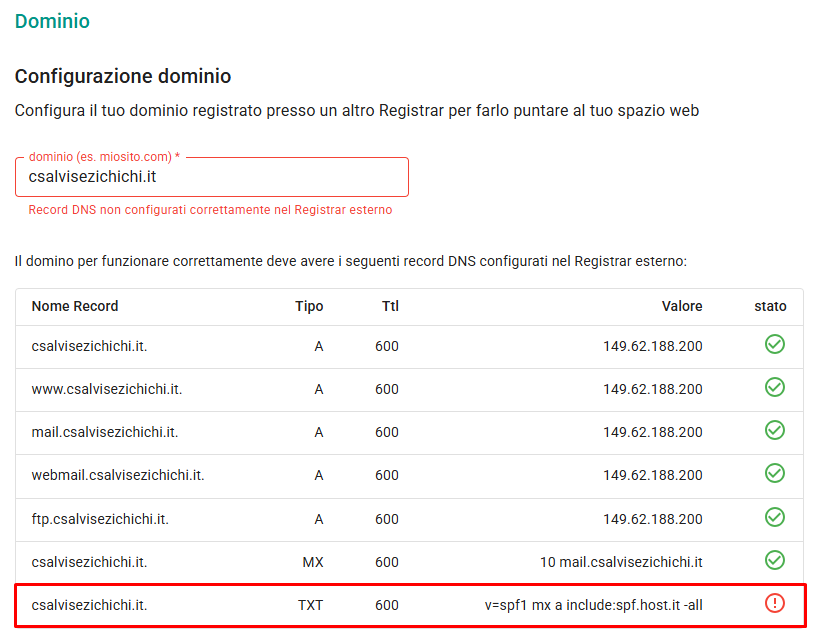The image size is (827, 643).
Task: Click the dominio input field
Action: [212, 177]
